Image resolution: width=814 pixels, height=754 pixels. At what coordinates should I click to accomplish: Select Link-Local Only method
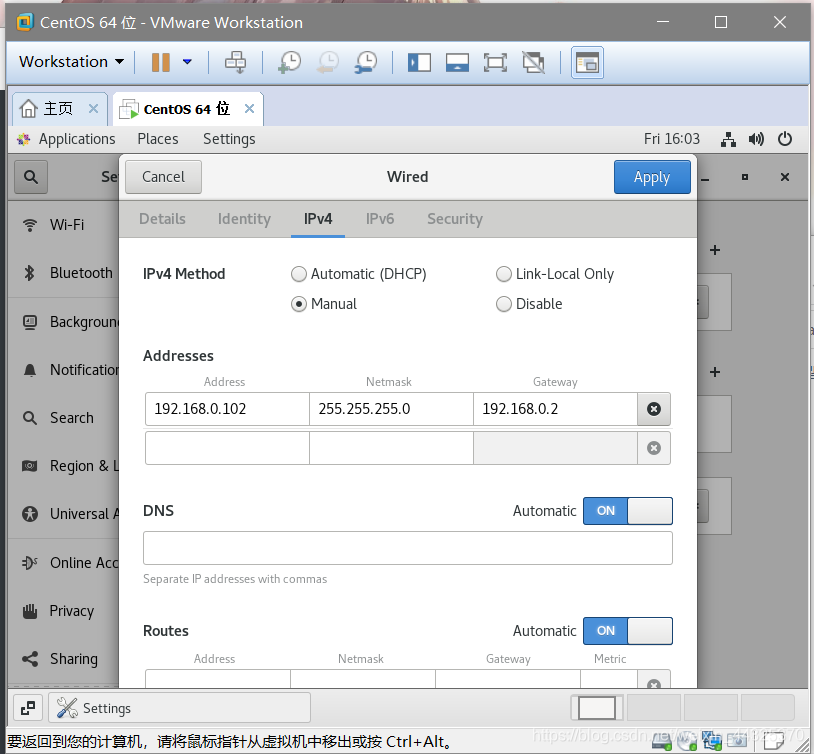point(555,274)
